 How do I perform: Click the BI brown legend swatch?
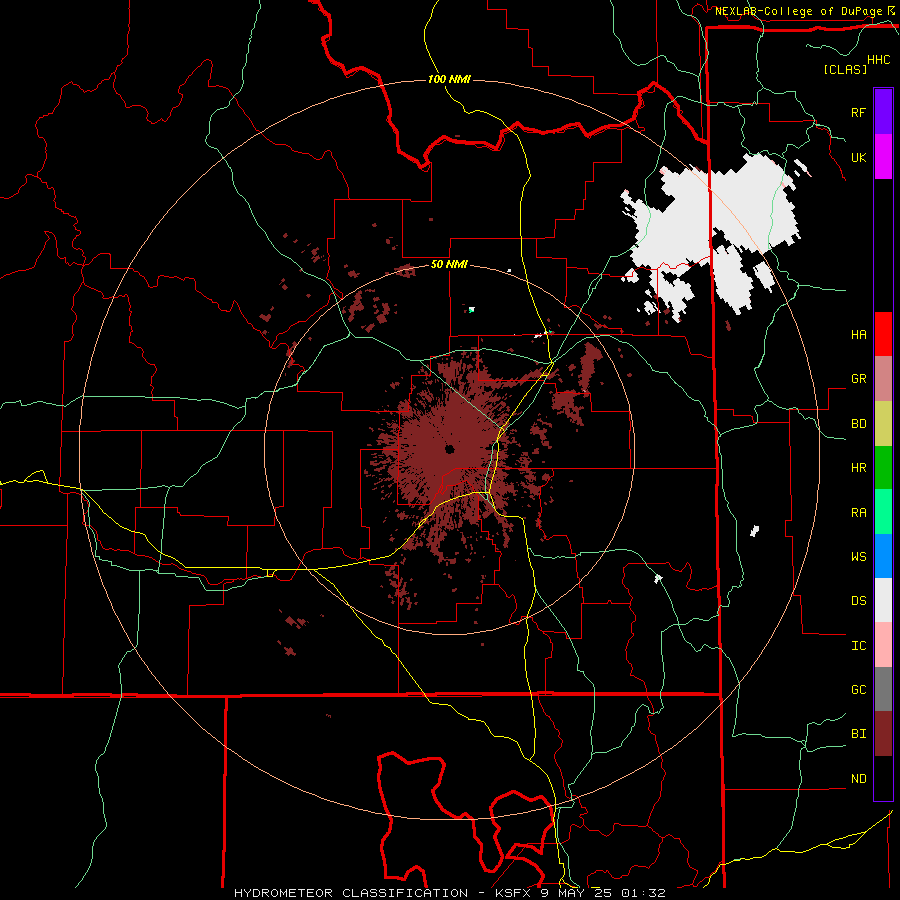[x=883, y=734]
